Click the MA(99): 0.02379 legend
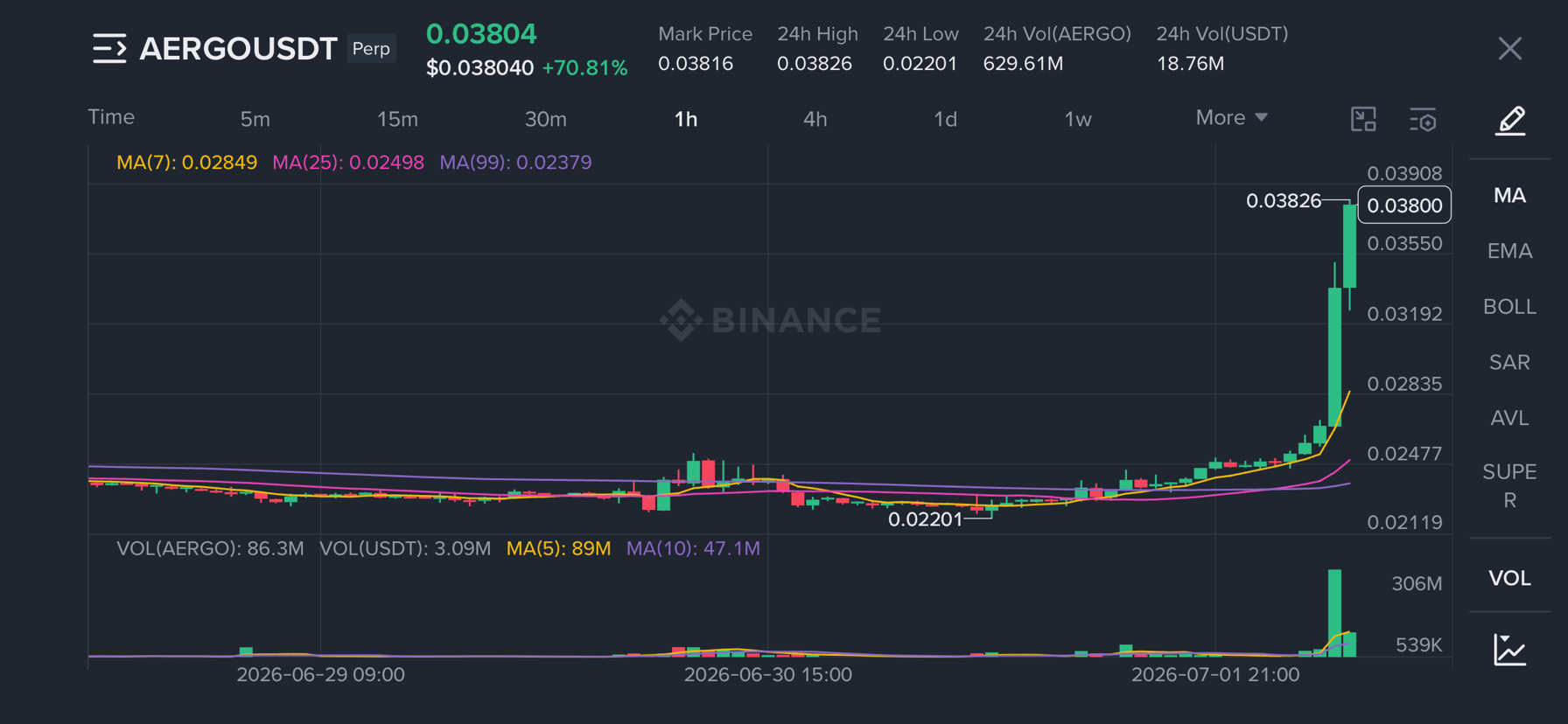 515,163
